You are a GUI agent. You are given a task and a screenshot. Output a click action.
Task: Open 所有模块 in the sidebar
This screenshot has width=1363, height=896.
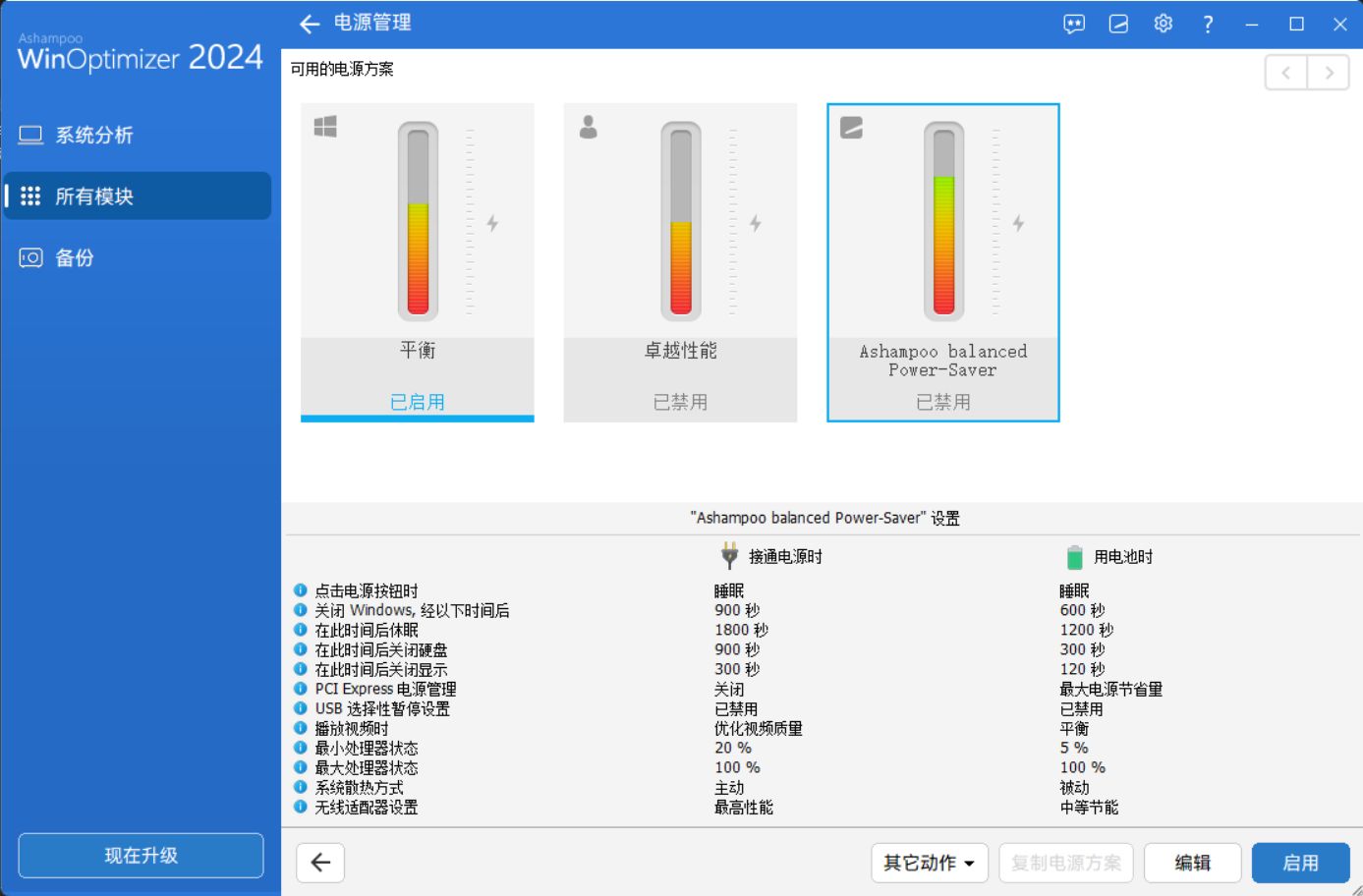pyautogui.click(x=138, y=196)
